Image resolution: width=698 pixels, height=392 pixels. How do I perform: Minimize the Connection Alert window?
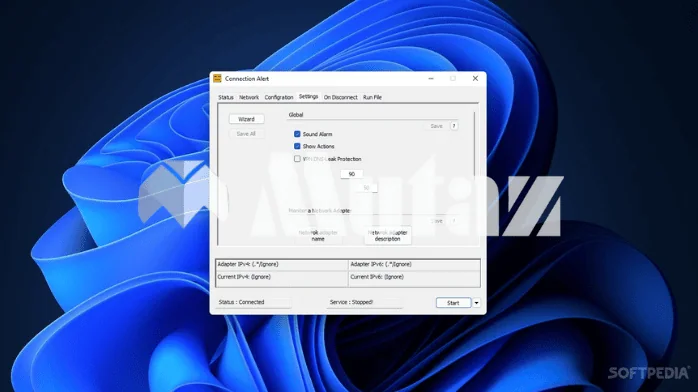pos(431,79)
